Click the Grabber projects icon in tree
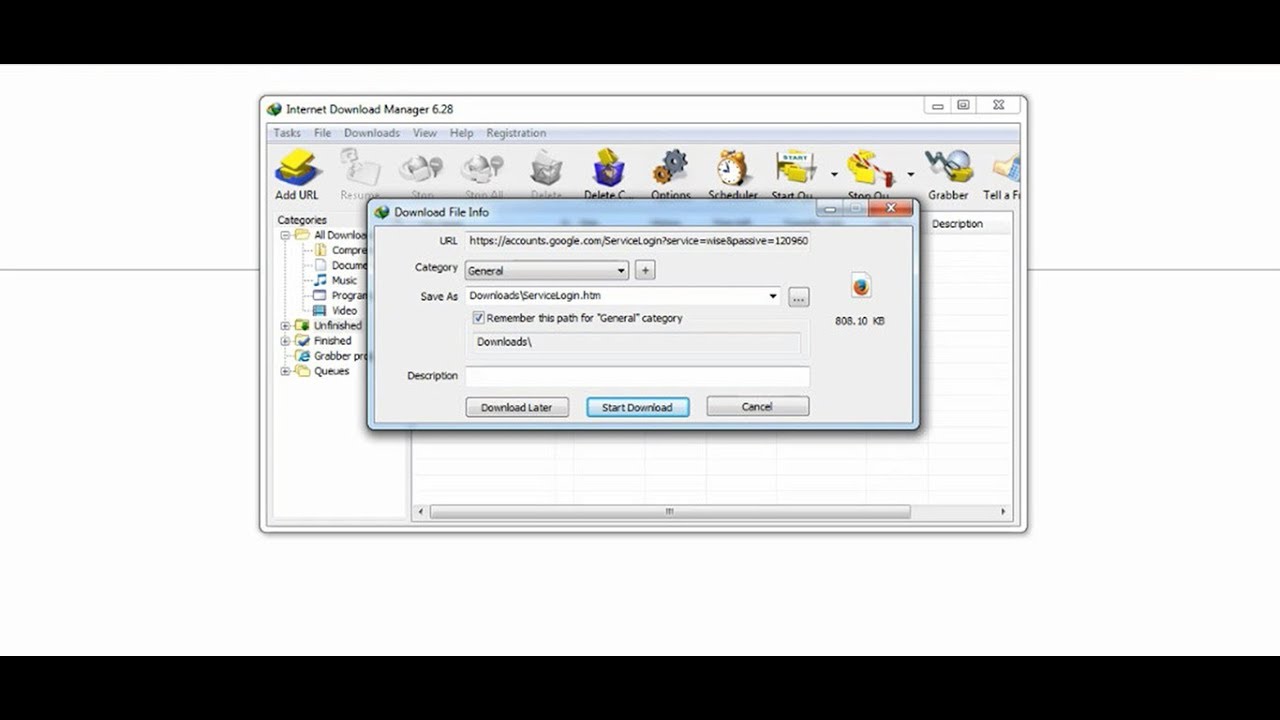 pos(302,355)
